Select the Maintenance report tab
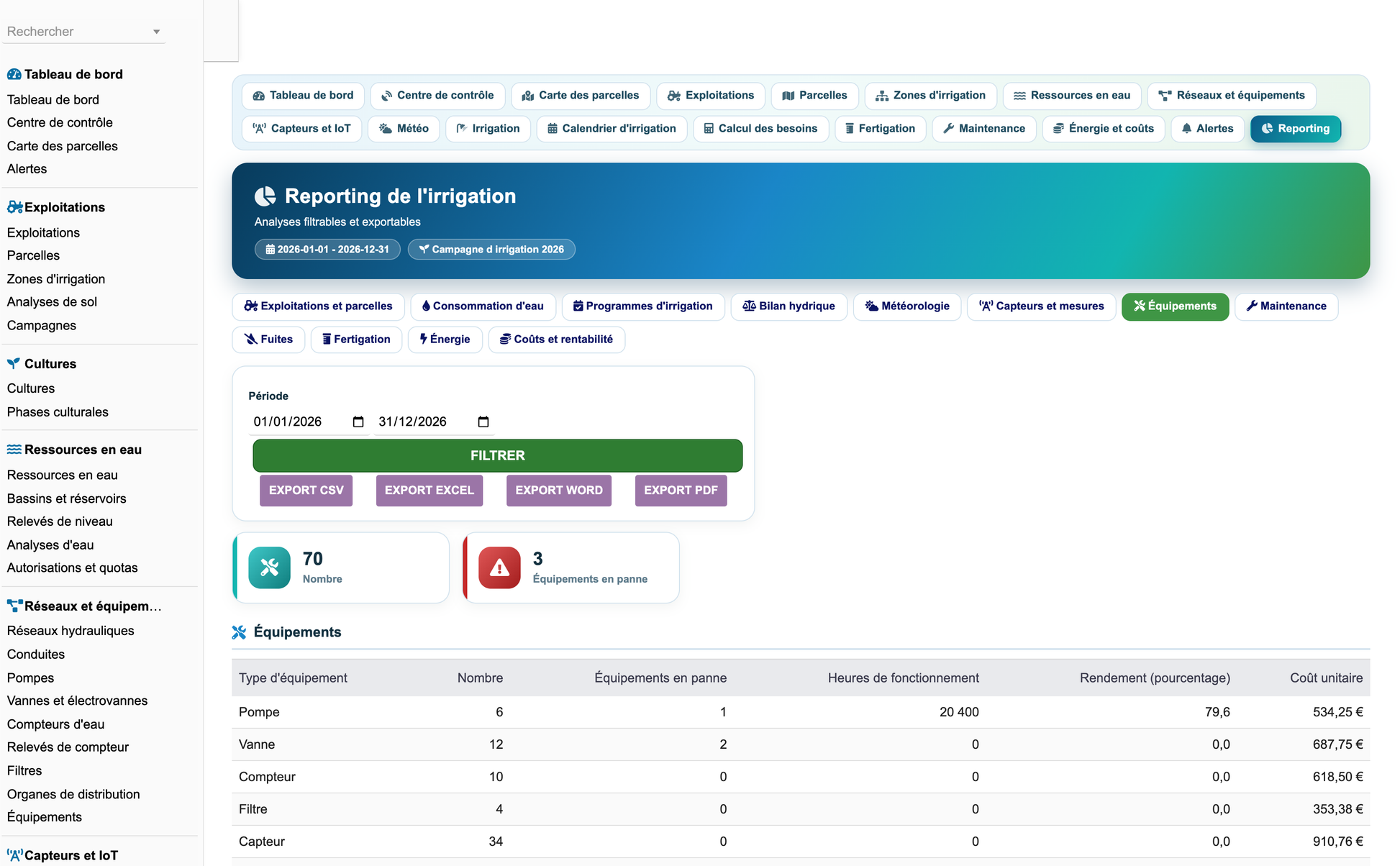Viewport: 1400px width, 866px height. (x=1286, y=306)
